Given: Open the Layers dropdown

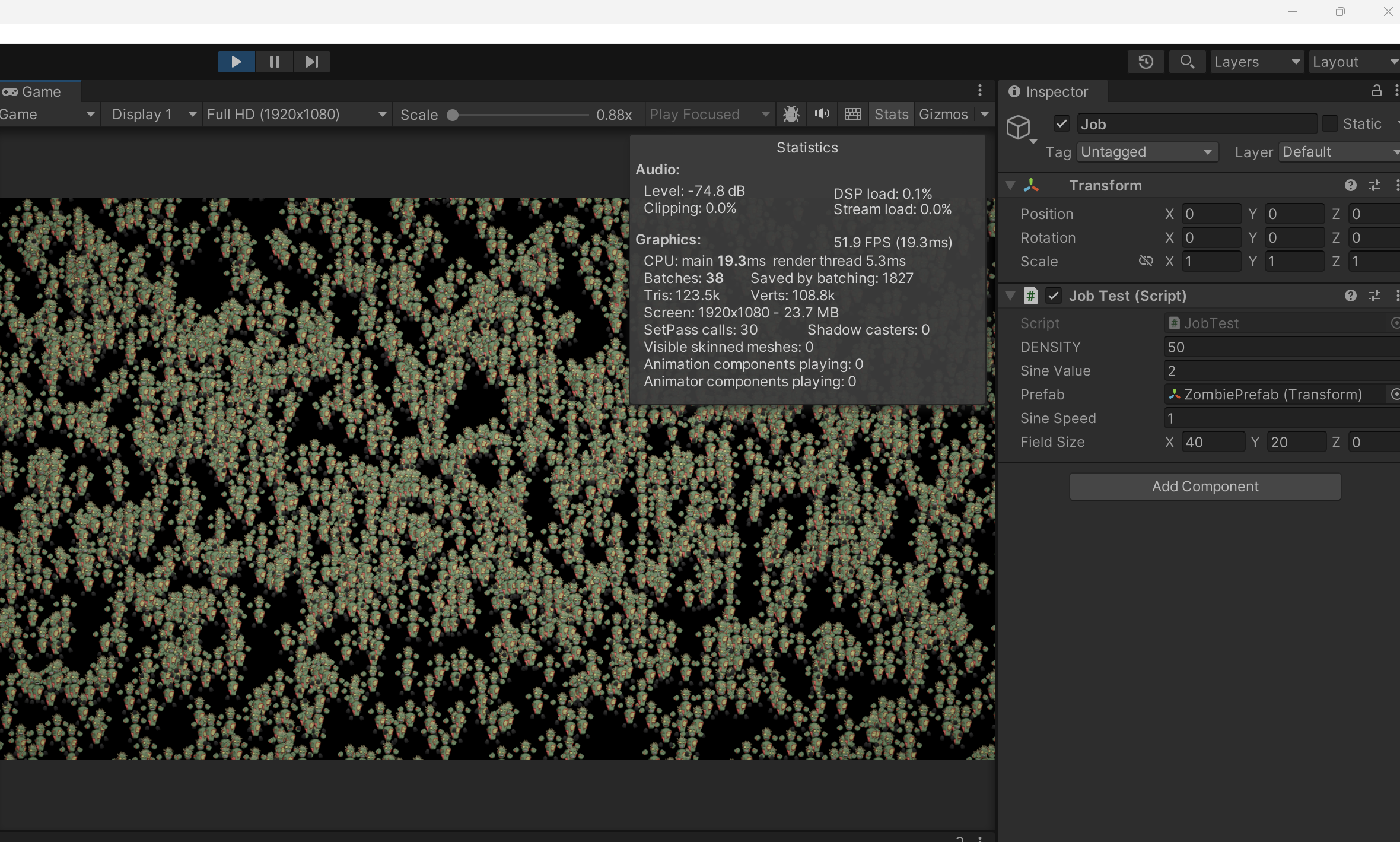Looking at the screenshot, I should tap(1256, 62).
